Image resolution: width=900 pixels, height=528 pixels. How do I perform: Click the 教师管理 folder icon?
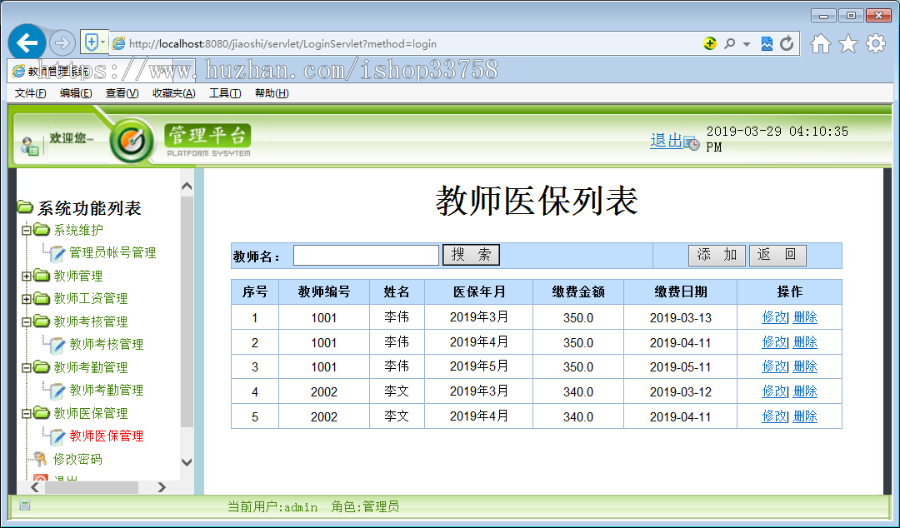41,275
